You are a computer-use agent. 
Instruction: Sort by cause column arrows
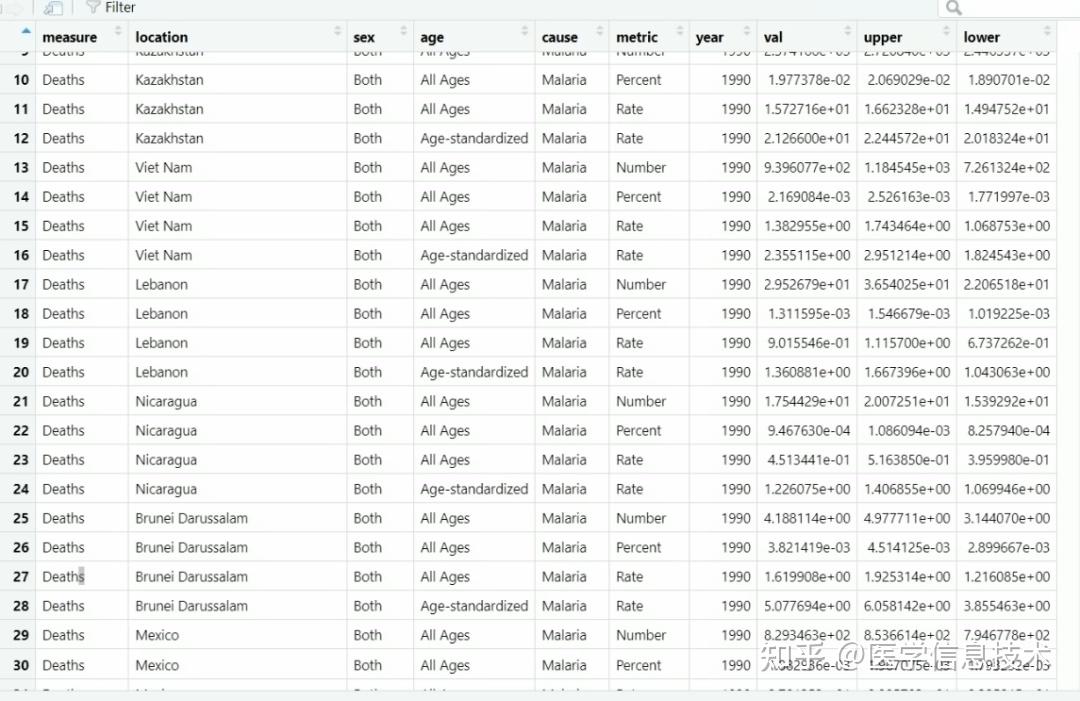tap(600, 32)
